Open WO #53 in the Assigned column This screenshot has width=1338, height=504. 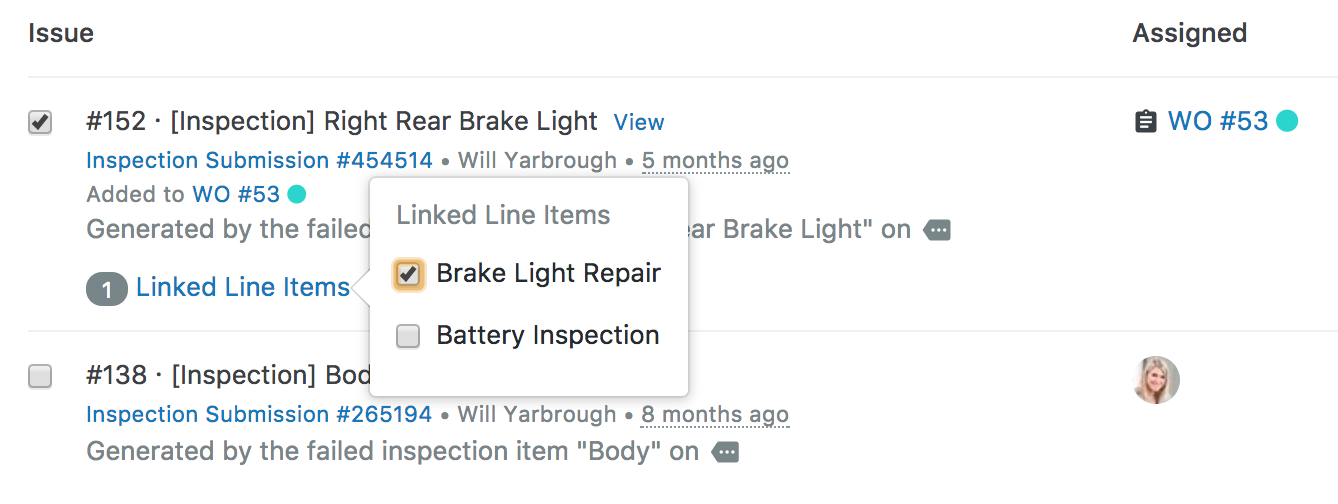(1217, 122)
